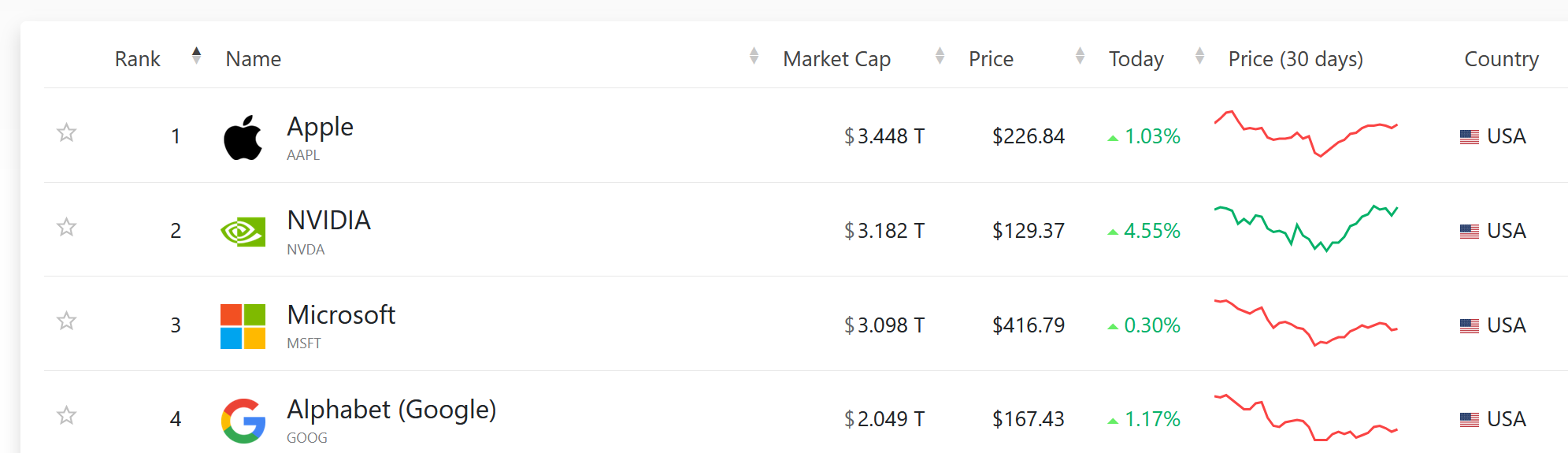Click the Apple logo icon

click(x=243, y=137)
